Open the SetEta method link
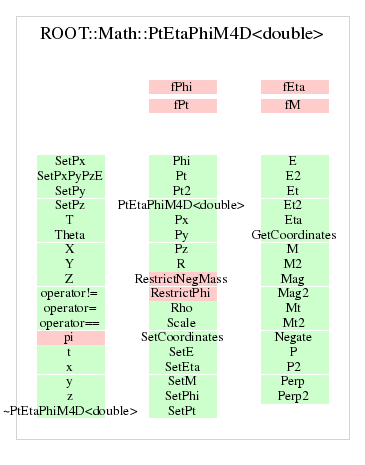The width and height of the screenshot is (365, 465). click(183, 367)
